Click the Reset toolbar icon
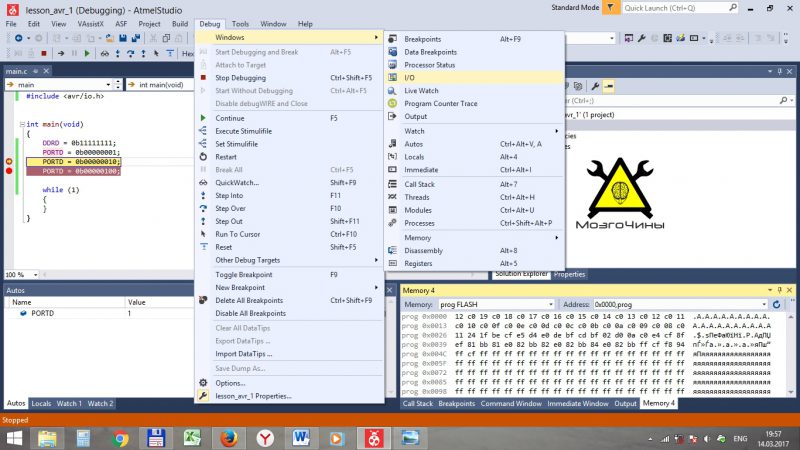 170,53
